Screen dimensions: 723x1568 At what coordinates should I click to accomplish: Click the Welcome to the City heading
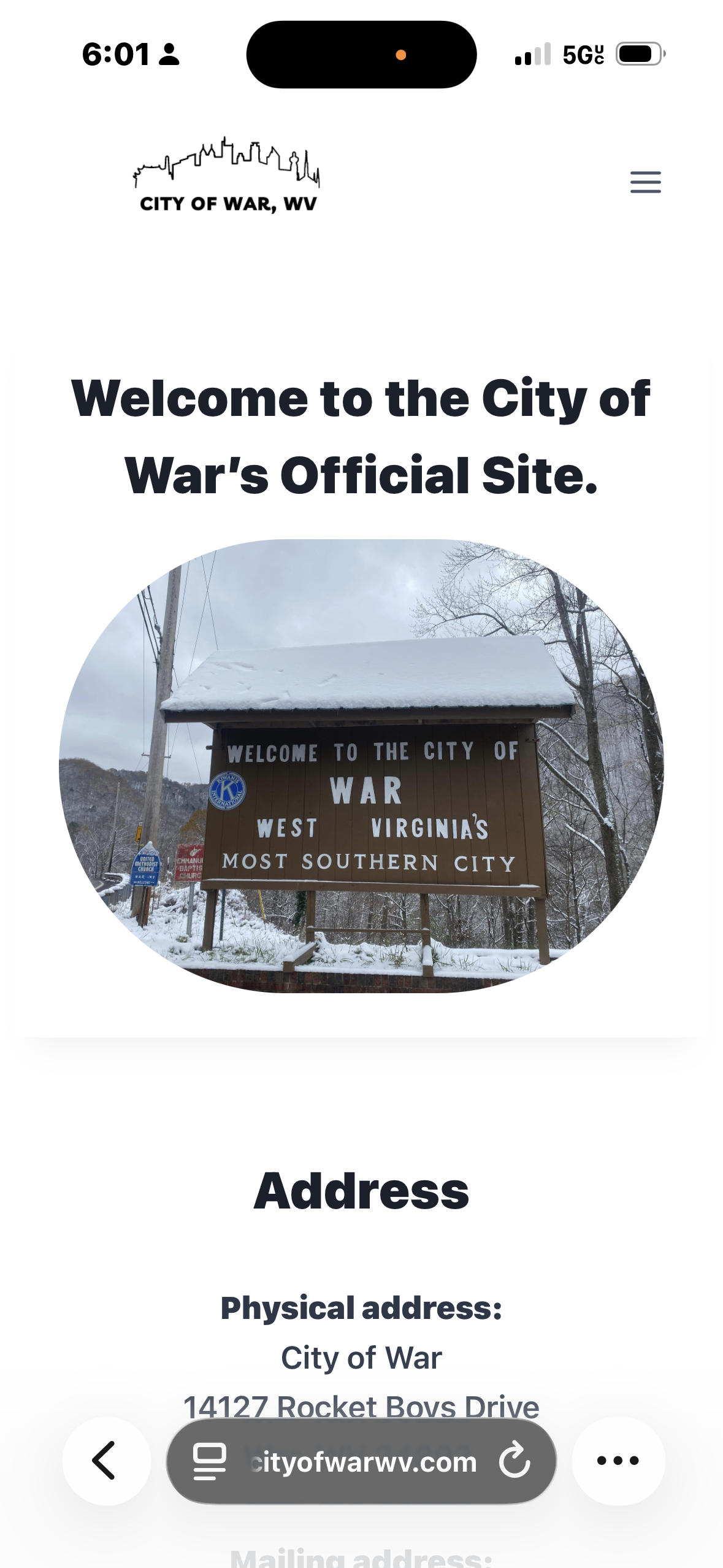point(361,436)
